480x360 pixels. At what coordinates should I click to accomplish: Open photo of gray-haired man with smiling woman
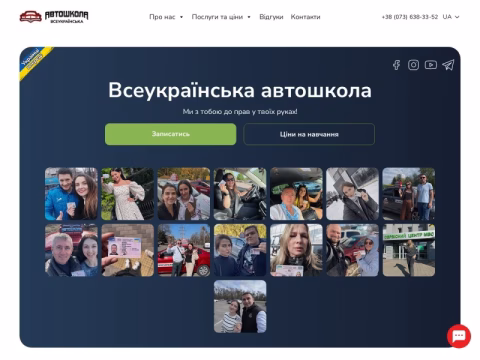tap(71, 250)
